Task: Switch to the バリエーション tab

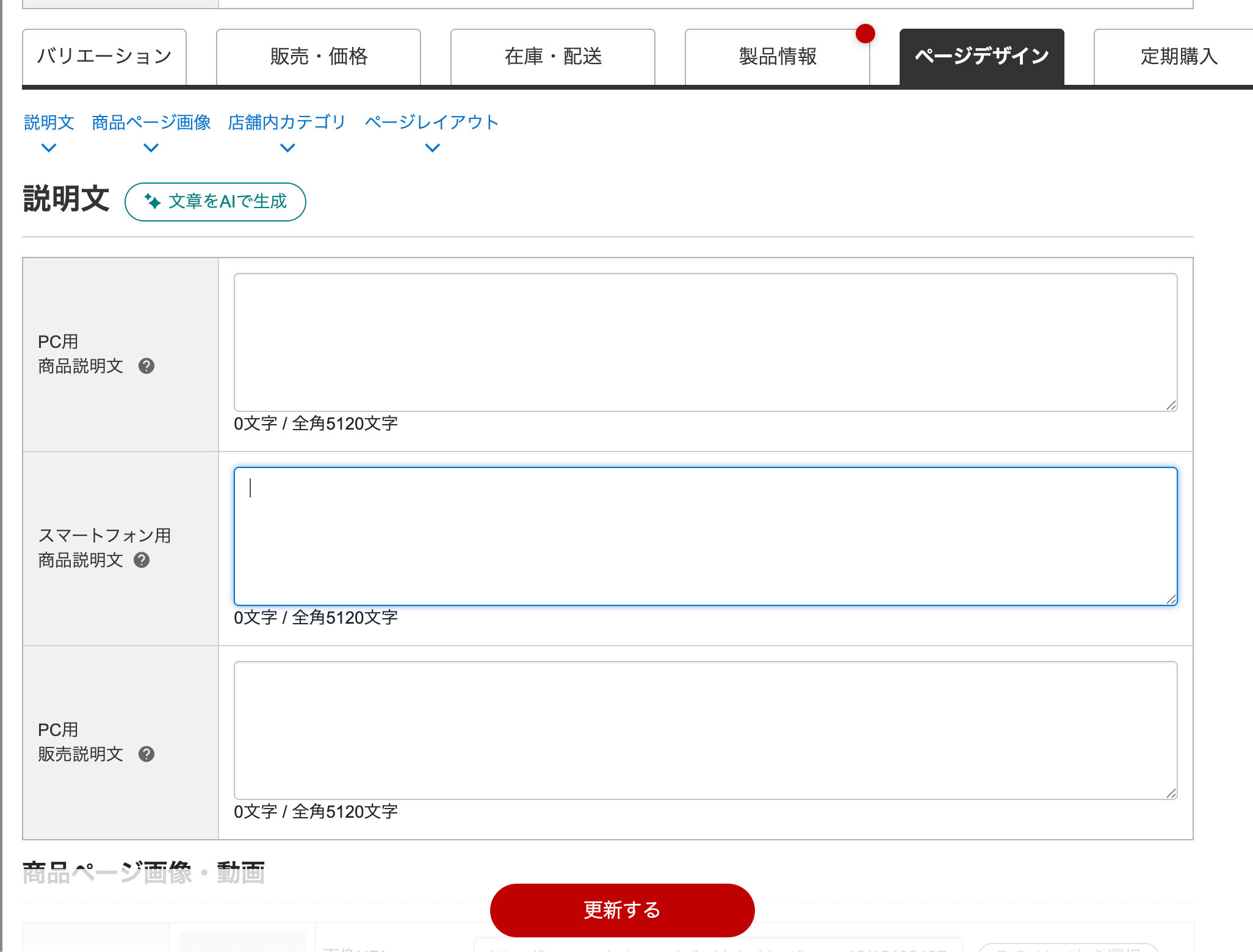Action: coord(104,56)
